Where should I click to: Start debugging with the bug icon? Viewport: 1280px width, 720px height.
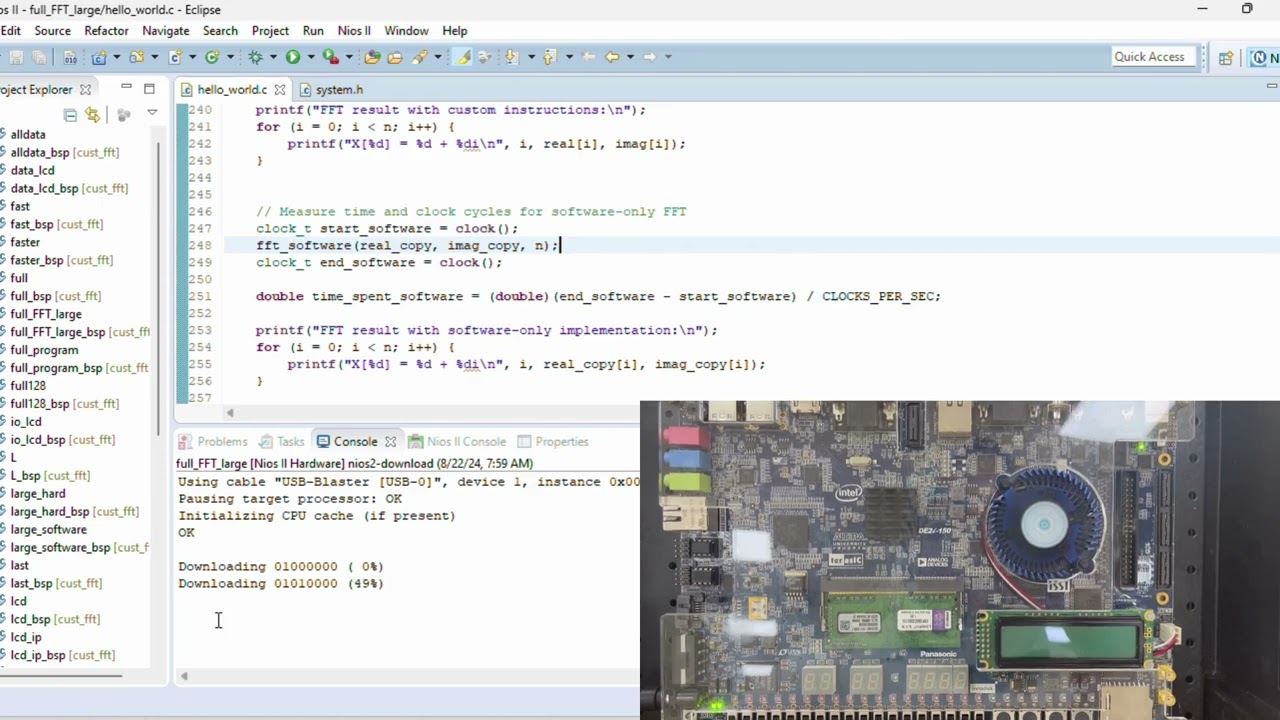pyautogui.click(x=255, y=57)
